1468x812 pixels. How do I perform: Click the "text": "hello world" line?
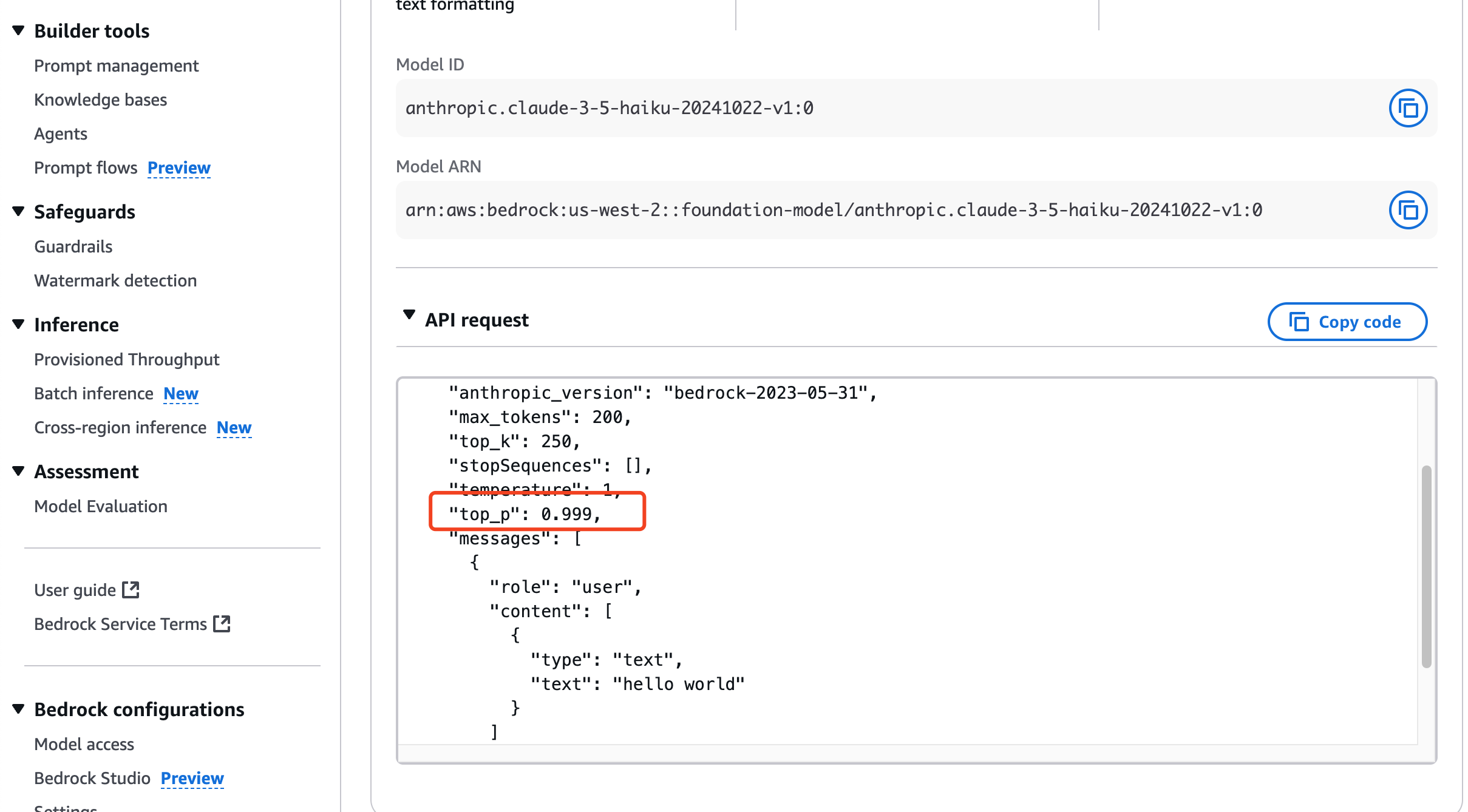pos(637,684)
